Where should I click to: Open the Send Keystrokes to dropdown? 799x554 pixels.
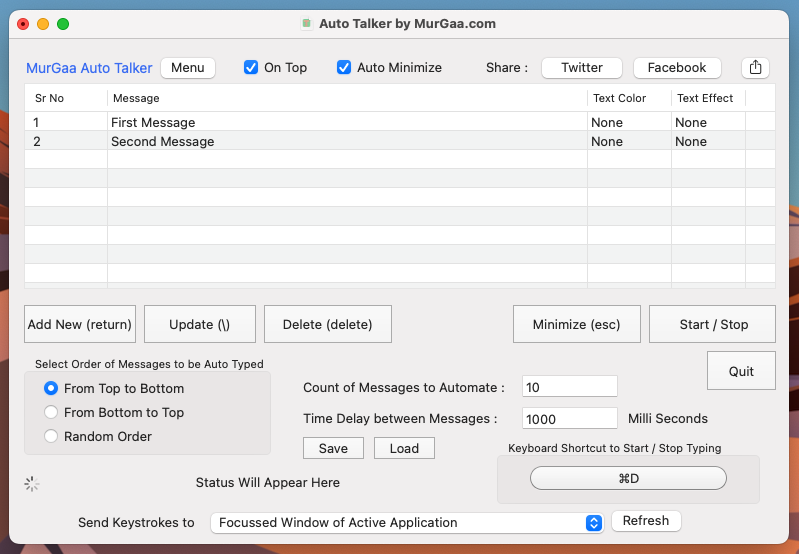(x=407, y=522)
